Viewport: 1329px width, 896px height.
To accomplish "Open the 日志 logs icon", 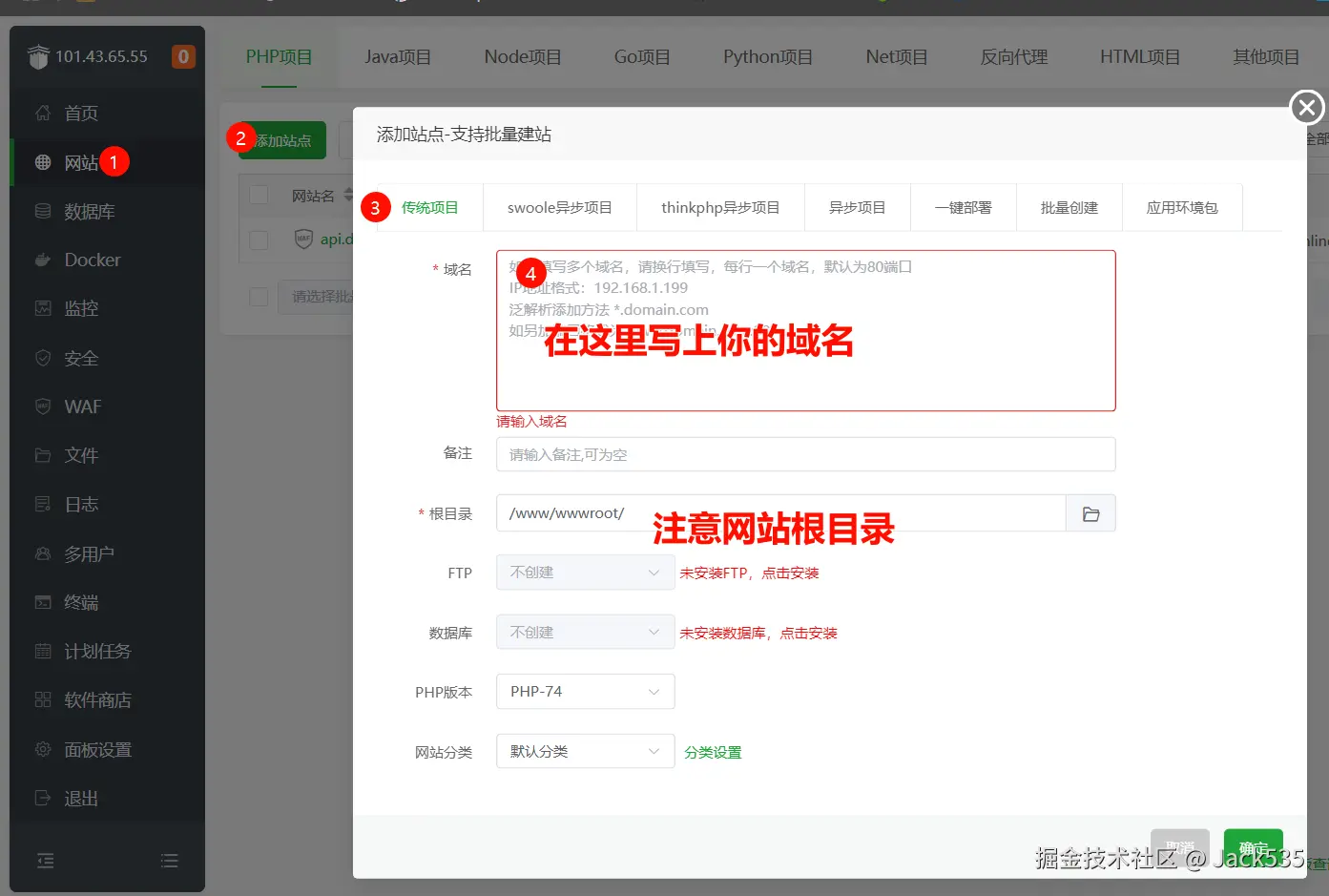I will pos(43,504).
